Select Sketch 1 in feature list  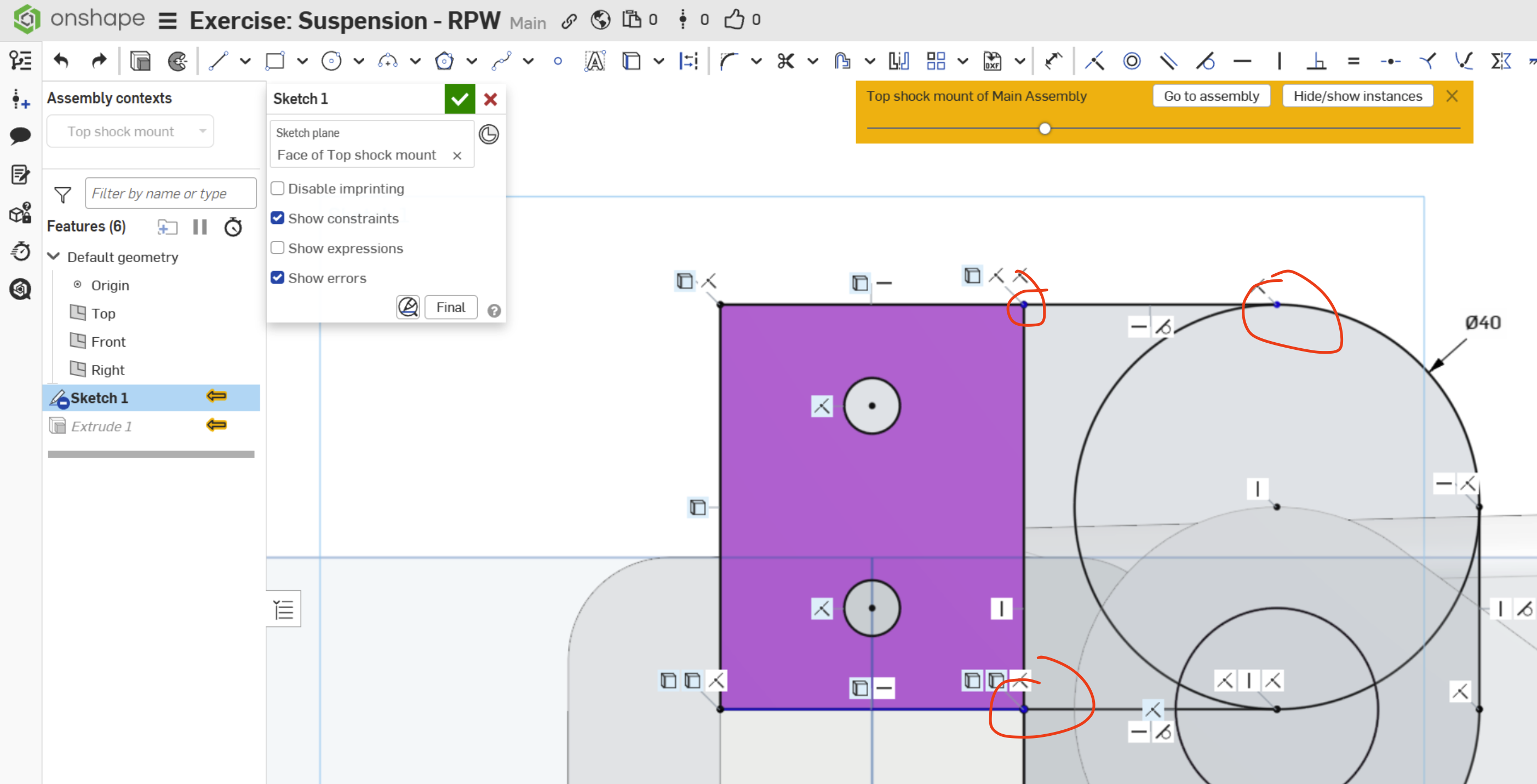(x=99, y=398)
